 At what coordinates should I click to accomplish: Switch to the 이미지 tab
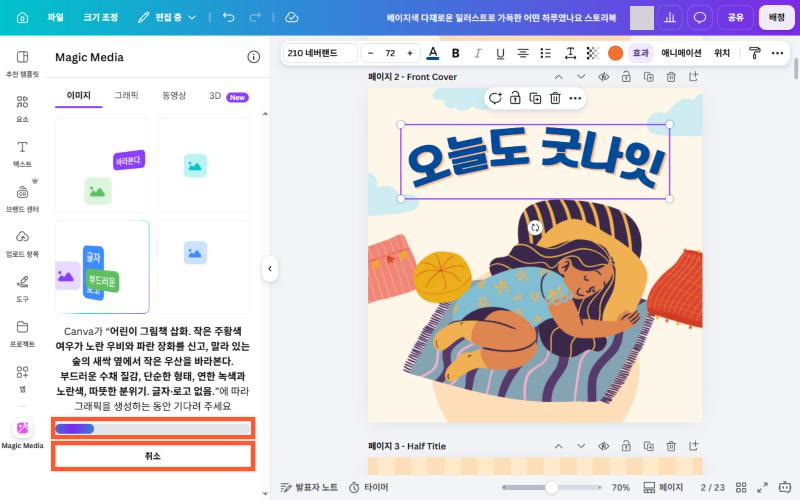click(79, 95)
